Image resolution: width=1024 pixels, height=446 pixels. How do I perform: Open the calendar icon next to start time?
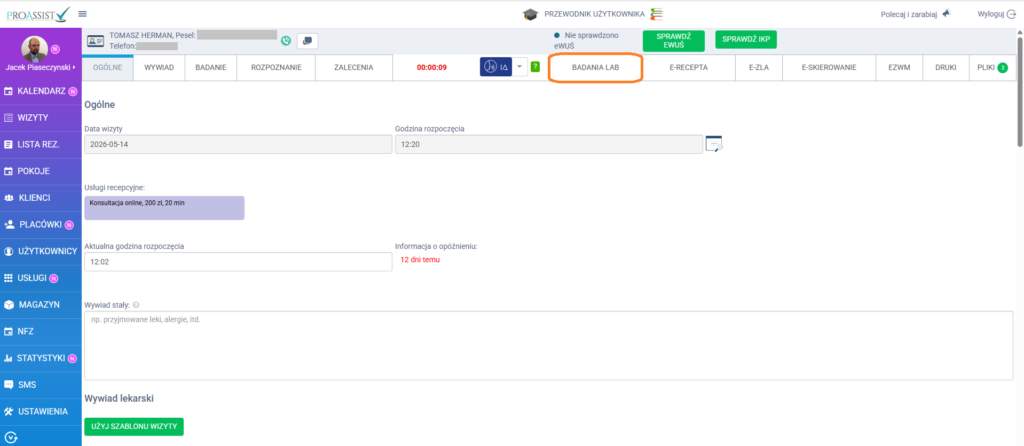tap(714, 144)
